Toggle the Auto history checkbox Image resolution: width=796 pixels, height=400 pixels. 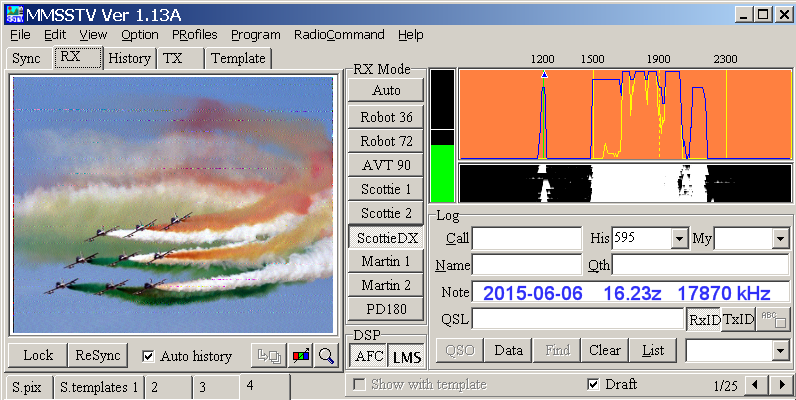pos(149,356)
